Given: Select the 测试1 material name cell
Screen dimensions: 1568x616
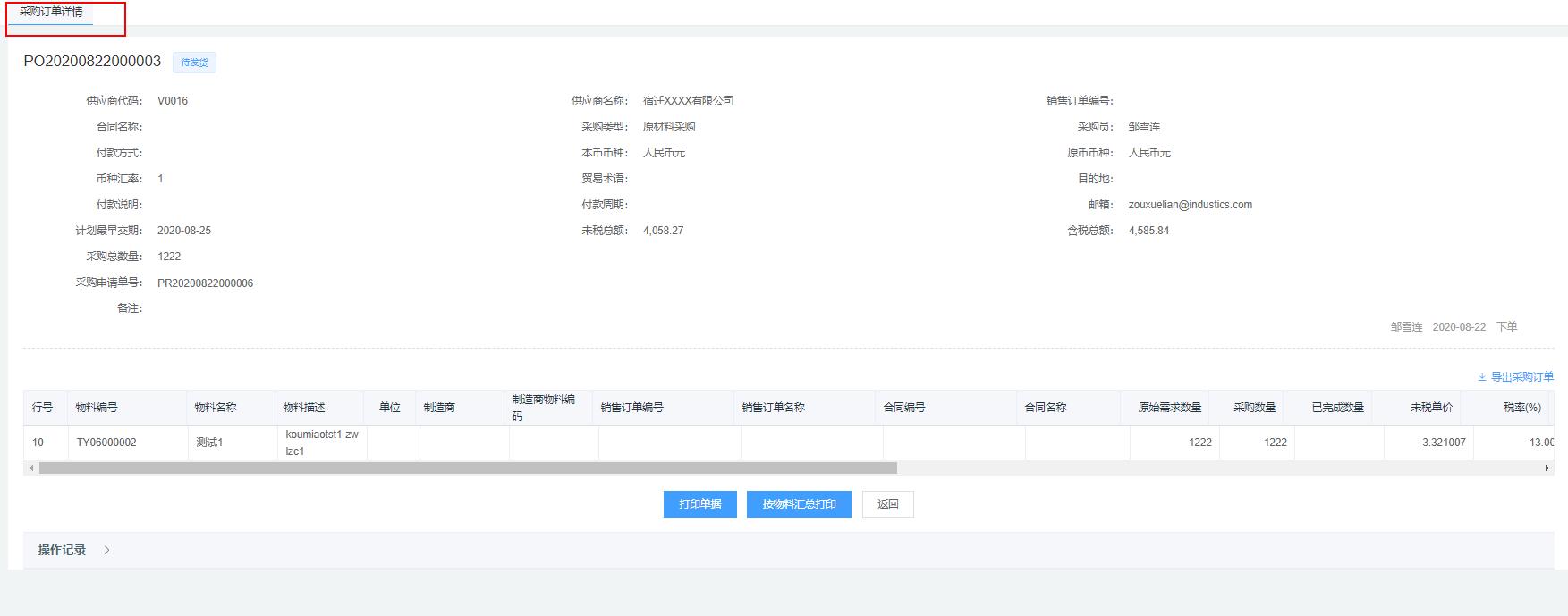Looking at the screenshot, I should [209, 443].
